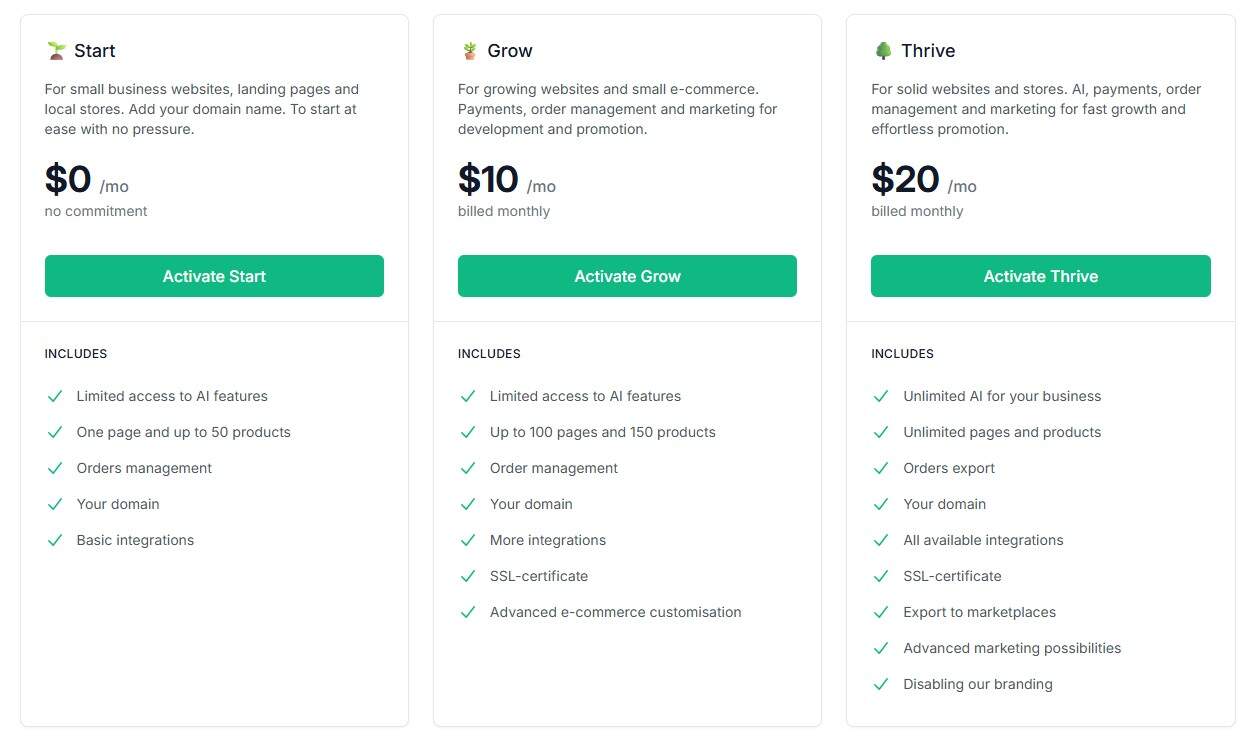
Task: Click the seedling icon beside Grow
Action: tap(468, 49)
